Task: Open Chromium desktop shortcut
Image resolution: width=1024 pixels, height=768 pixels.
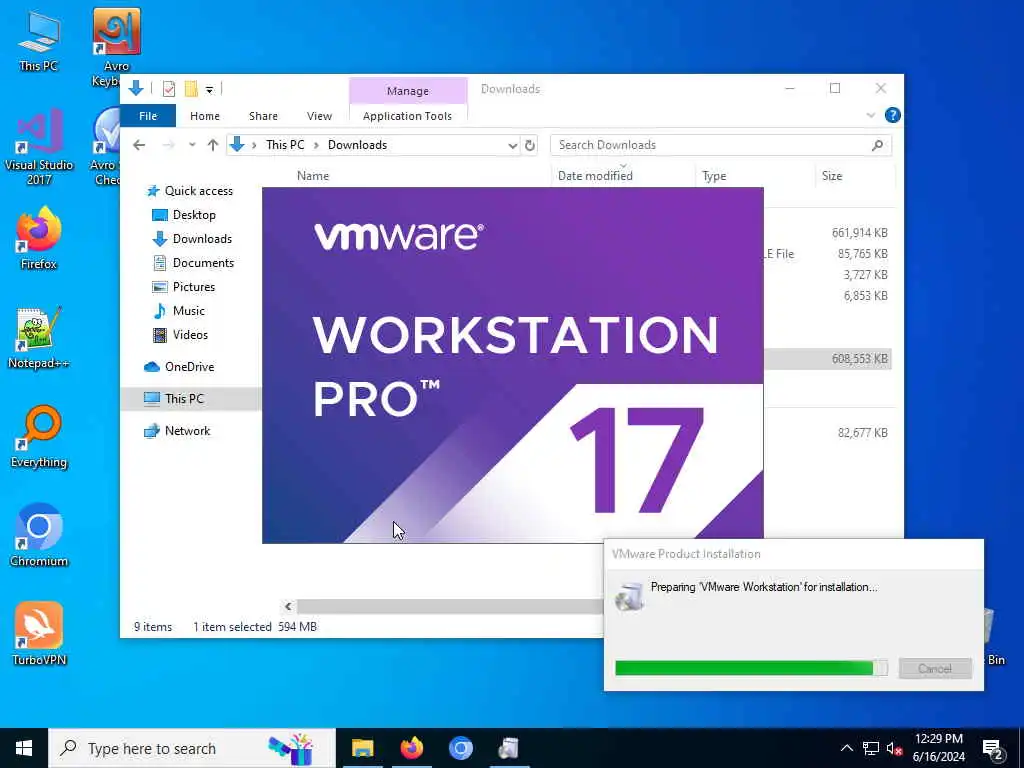Action: pyautogui.click(x=39, y=536)
